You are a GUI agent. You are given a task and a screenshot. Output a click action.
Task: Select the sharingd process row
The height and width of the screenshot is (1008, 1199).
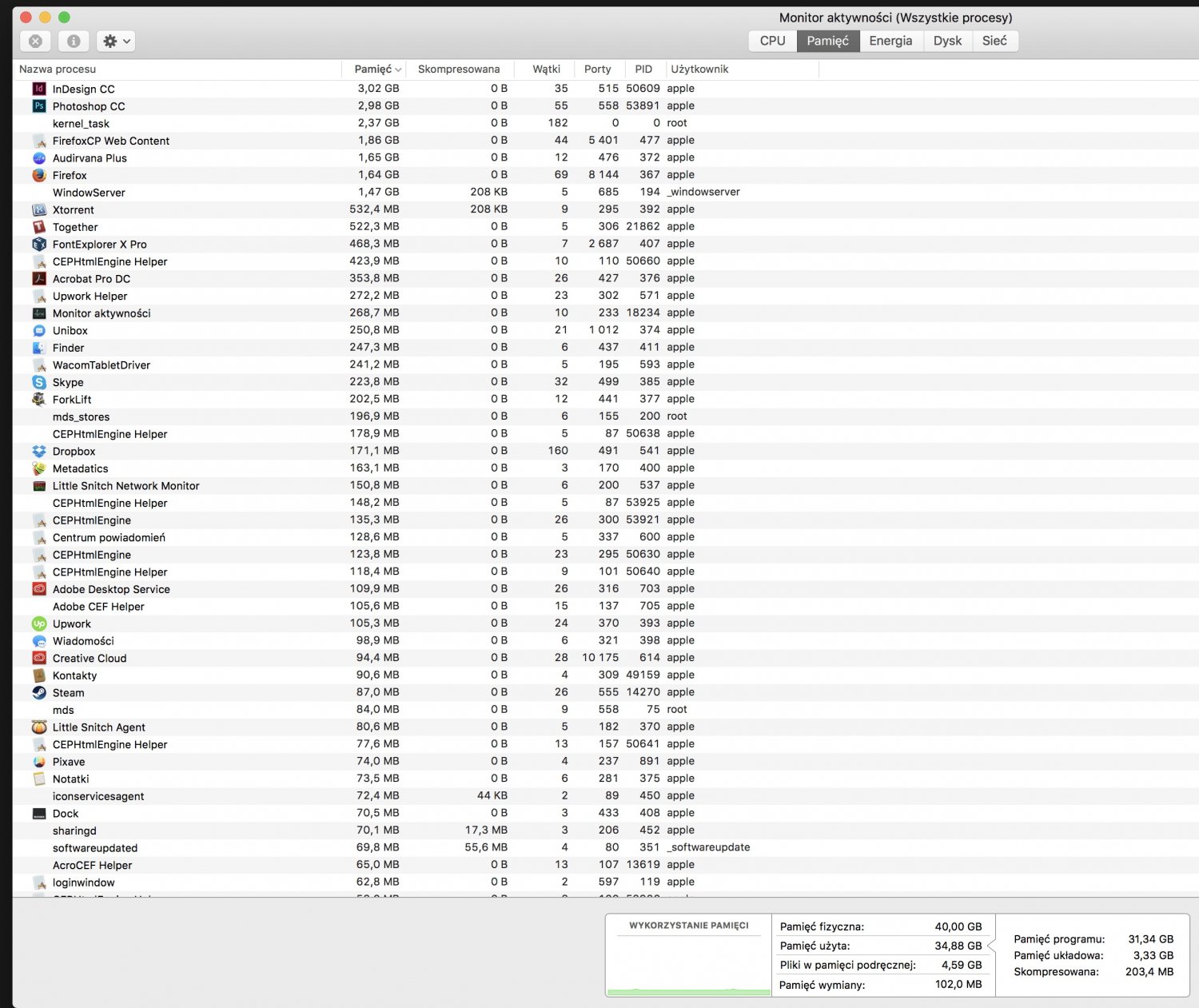click(606, 831)
